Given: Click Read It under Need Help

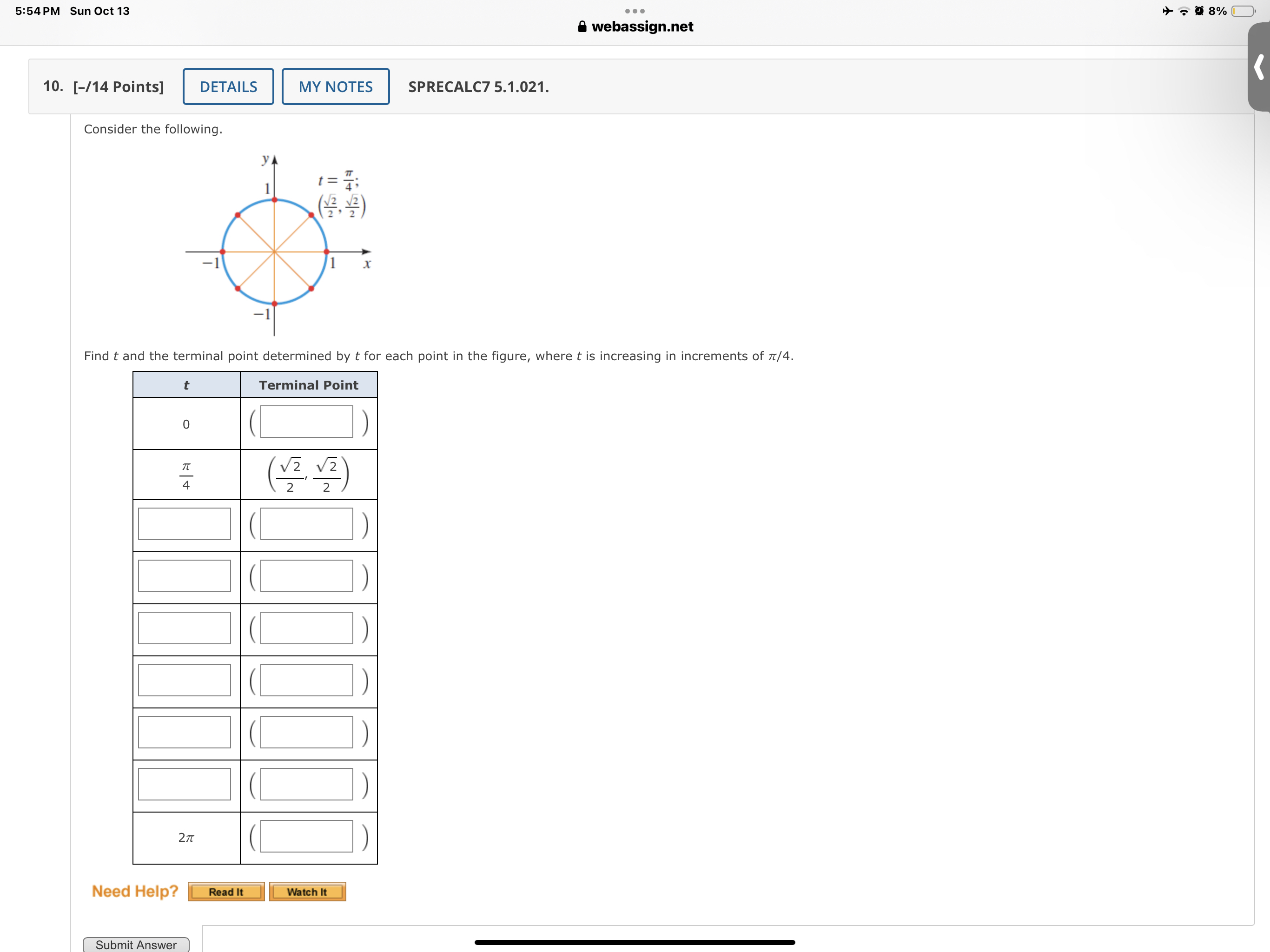Looking at the screenshot, I should (225, 892).
